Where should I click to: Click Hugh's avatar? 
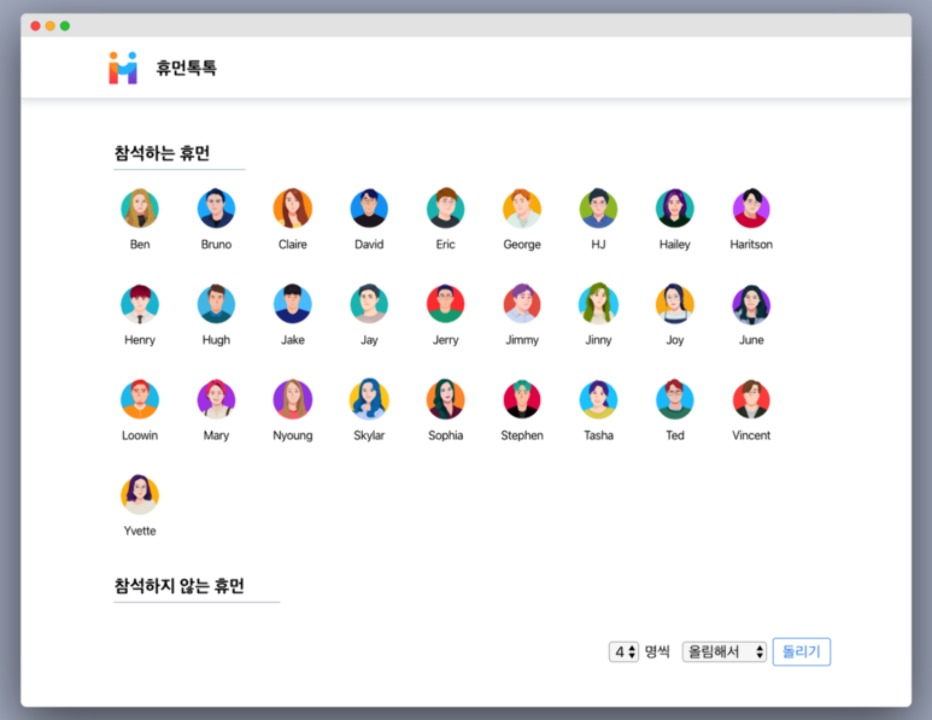pyautogui.click(x=216, y=304)
